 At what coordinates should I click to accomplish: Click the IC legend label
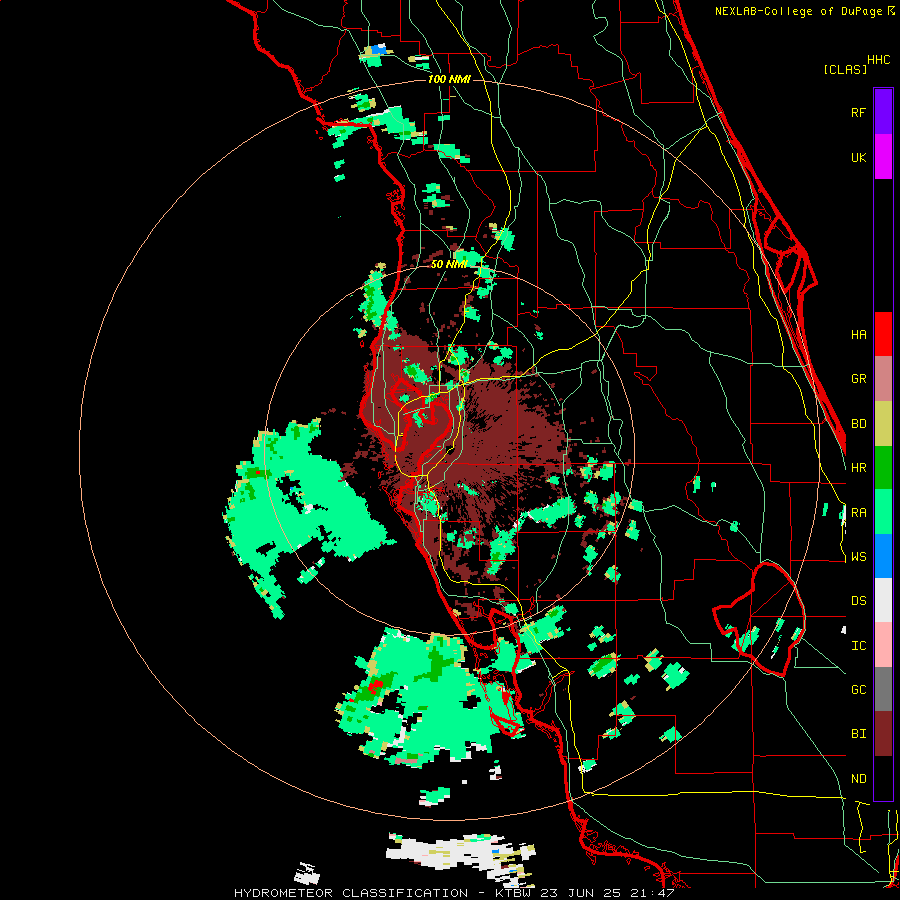click(858, 645)
